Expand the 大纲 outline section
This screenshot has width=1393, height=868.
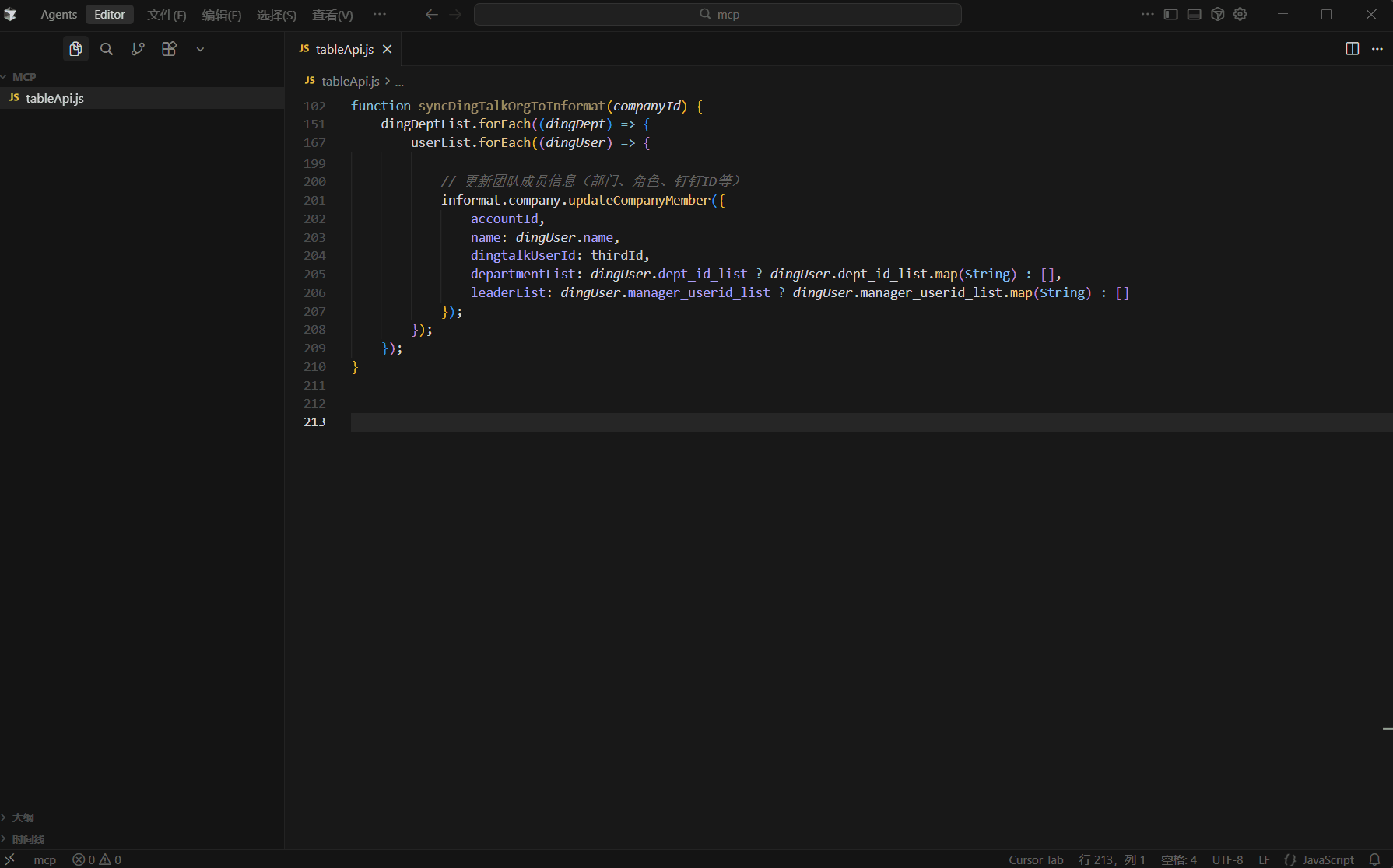click(x=23, y=817)
